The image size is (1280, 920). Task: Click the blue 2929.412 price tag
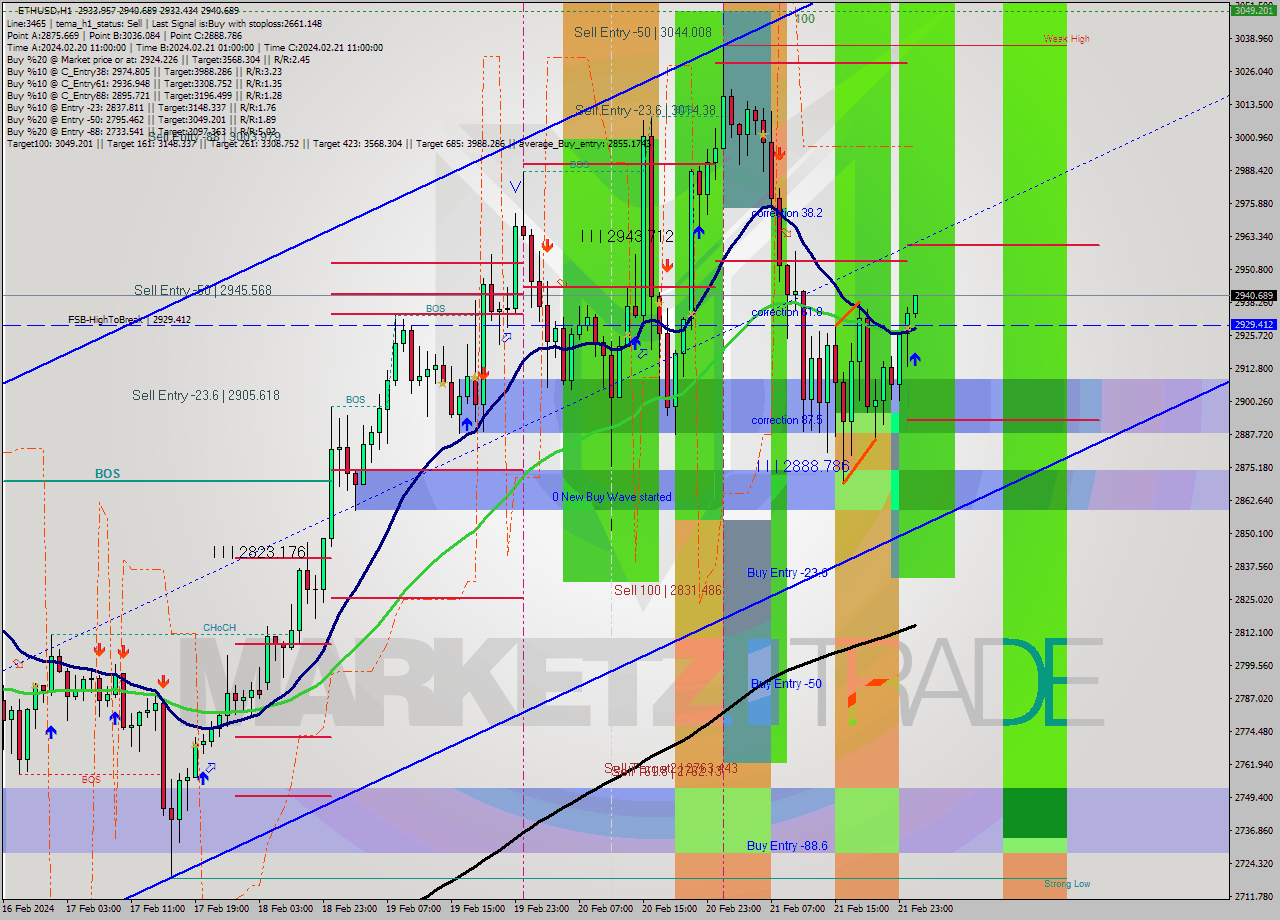(1254, 324)
